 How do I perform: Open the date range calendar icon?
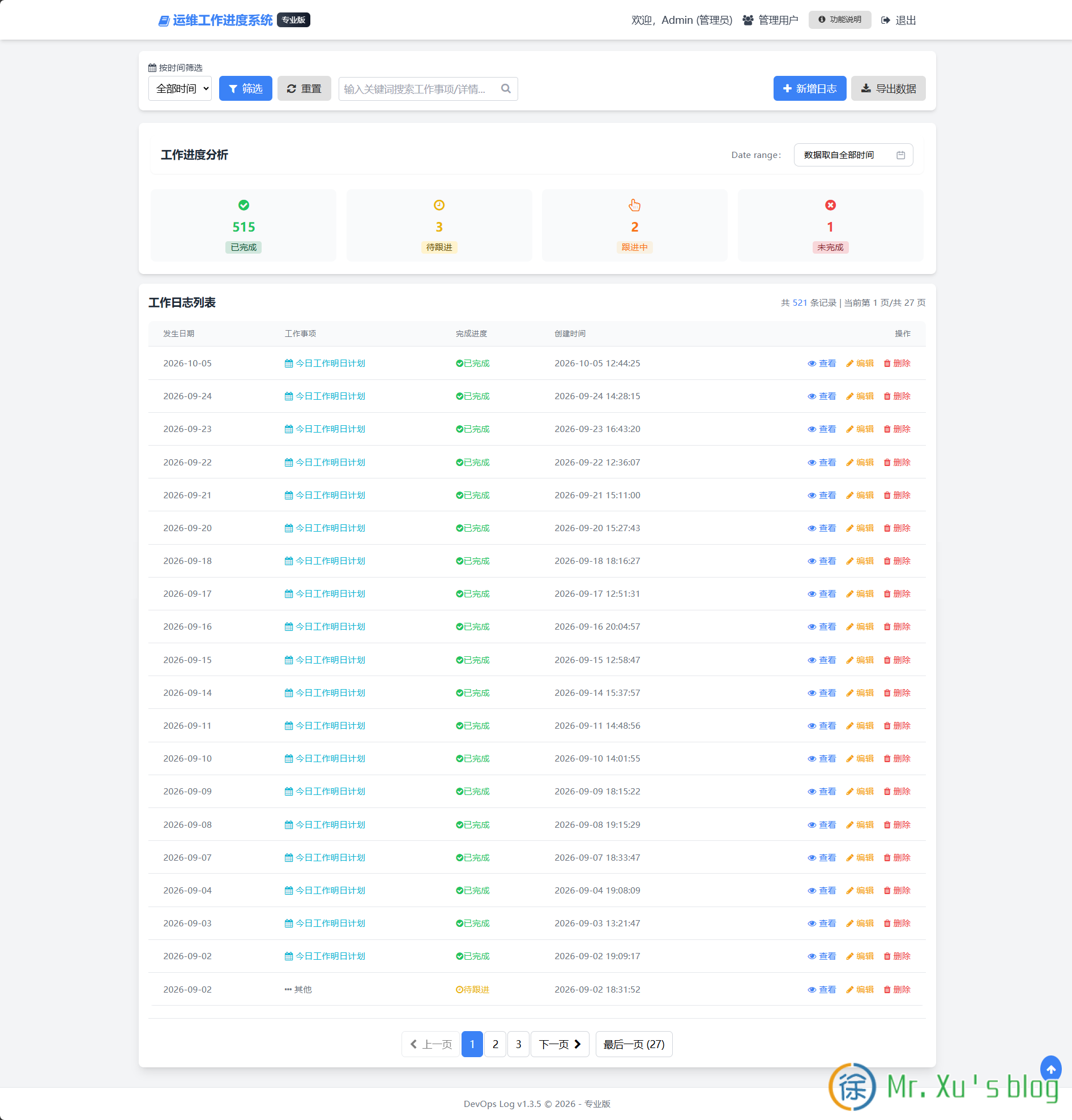[x=900, y=155]
